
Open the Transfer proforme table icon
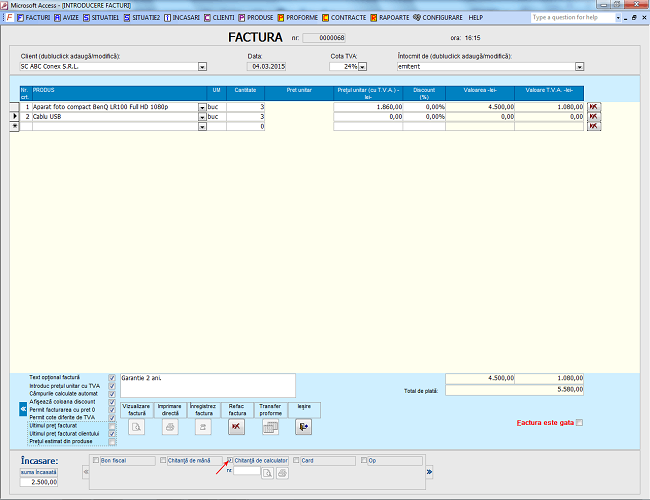270,427
